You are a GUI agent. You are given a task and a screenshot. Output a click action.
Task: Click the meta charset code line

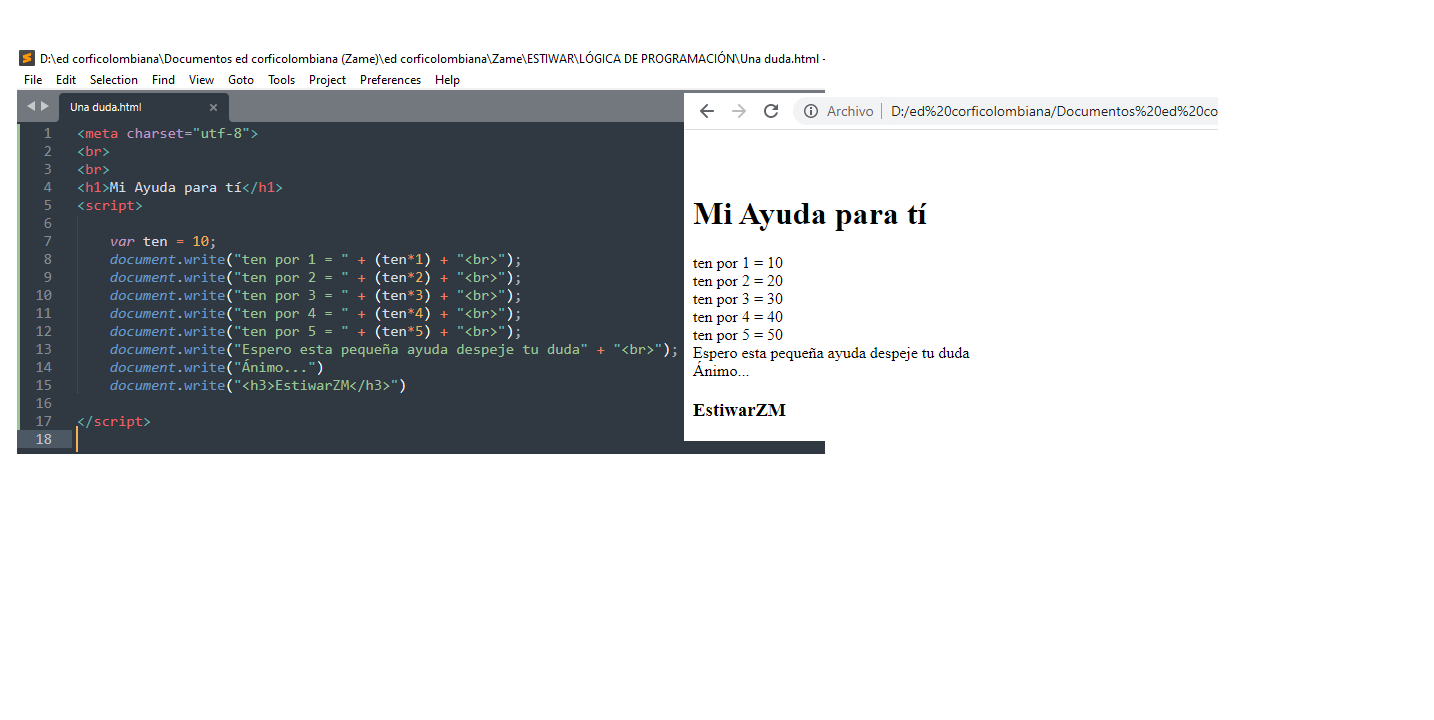(x=168, y=133)
